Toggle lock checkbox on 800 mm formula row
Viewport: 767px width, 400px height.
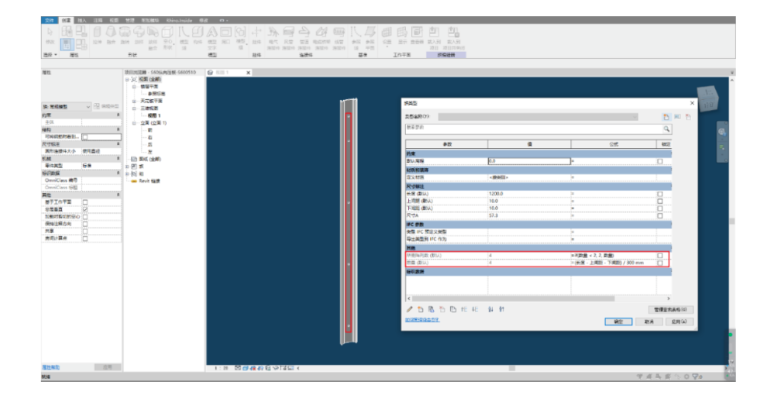pyautogui.click(x=660, y=263)
